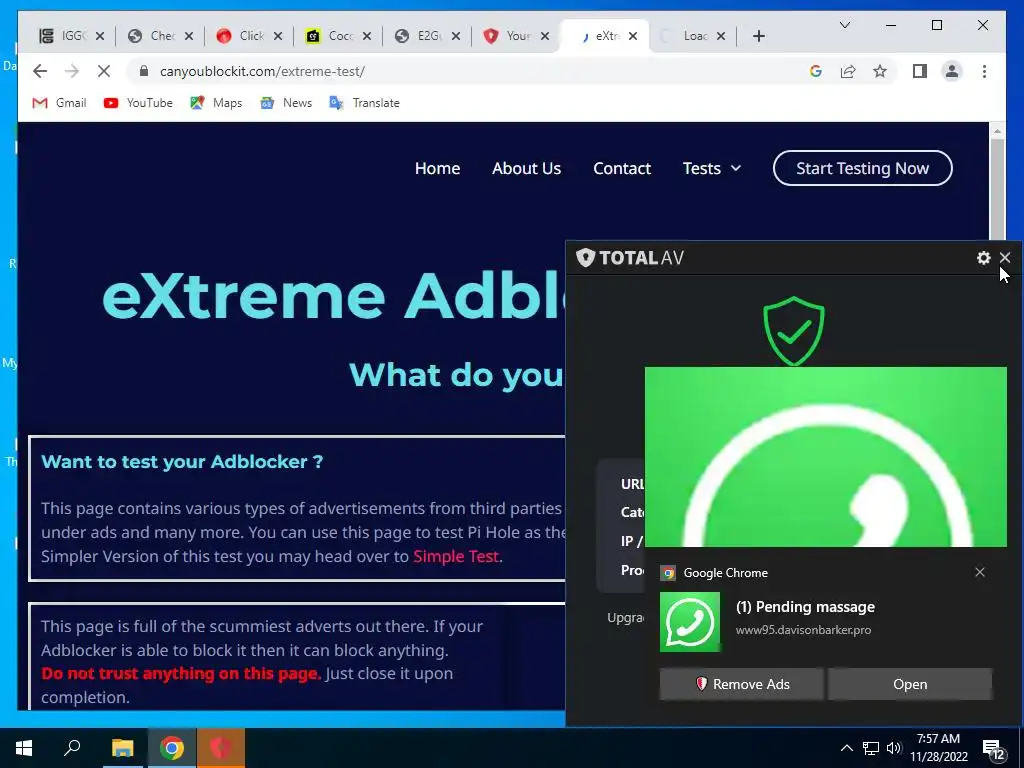
Task: Open Windows Start menu
Action: 24,748
